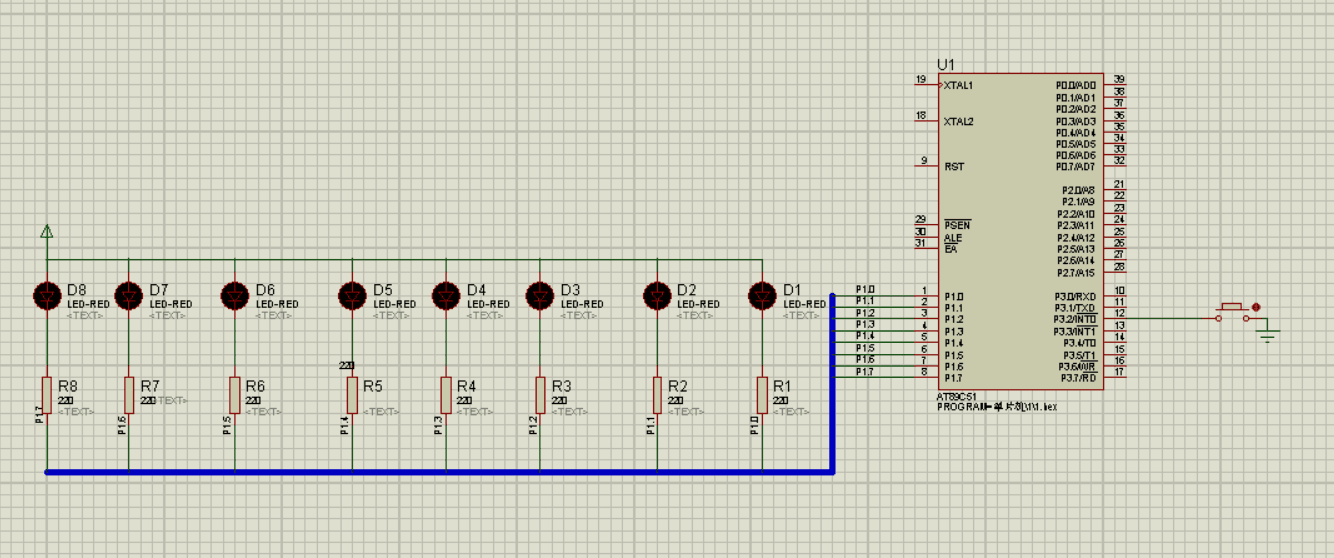
Task: Click the 220 value above R5
Action: tap(347, 366)
